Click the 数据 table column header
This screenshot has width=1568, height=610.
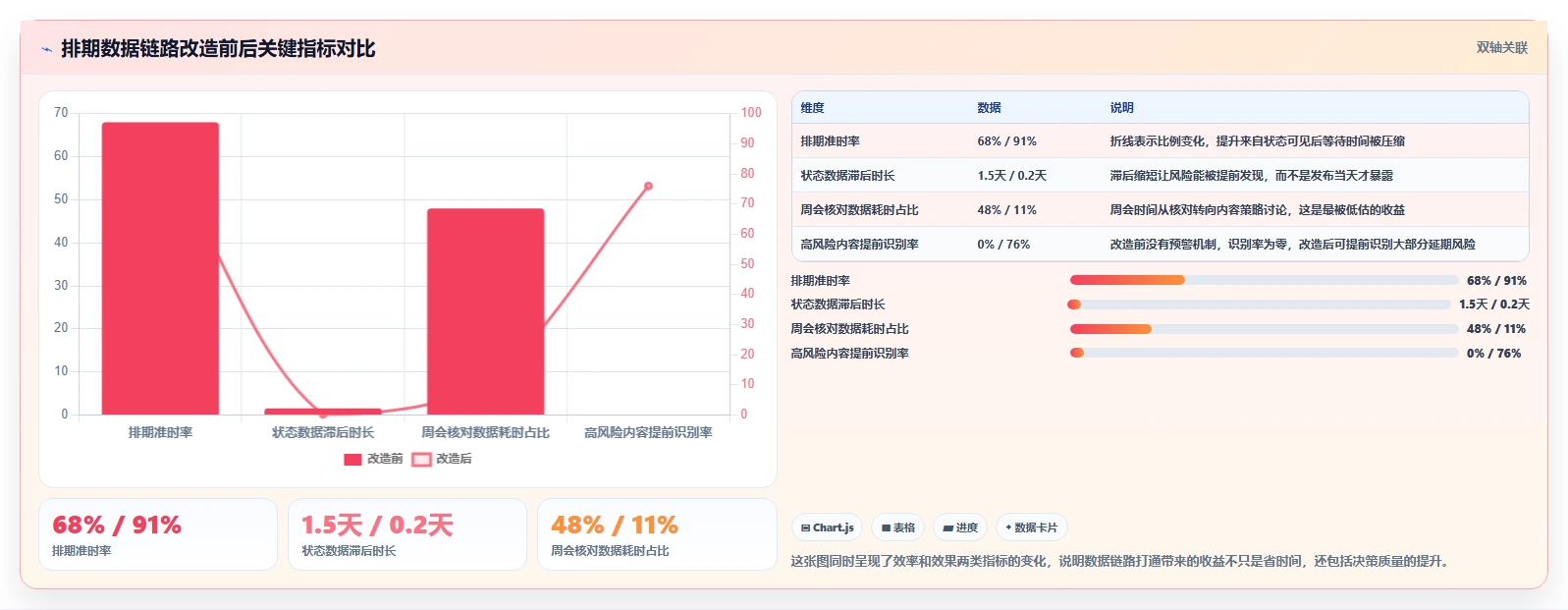[x=989, y=108]
